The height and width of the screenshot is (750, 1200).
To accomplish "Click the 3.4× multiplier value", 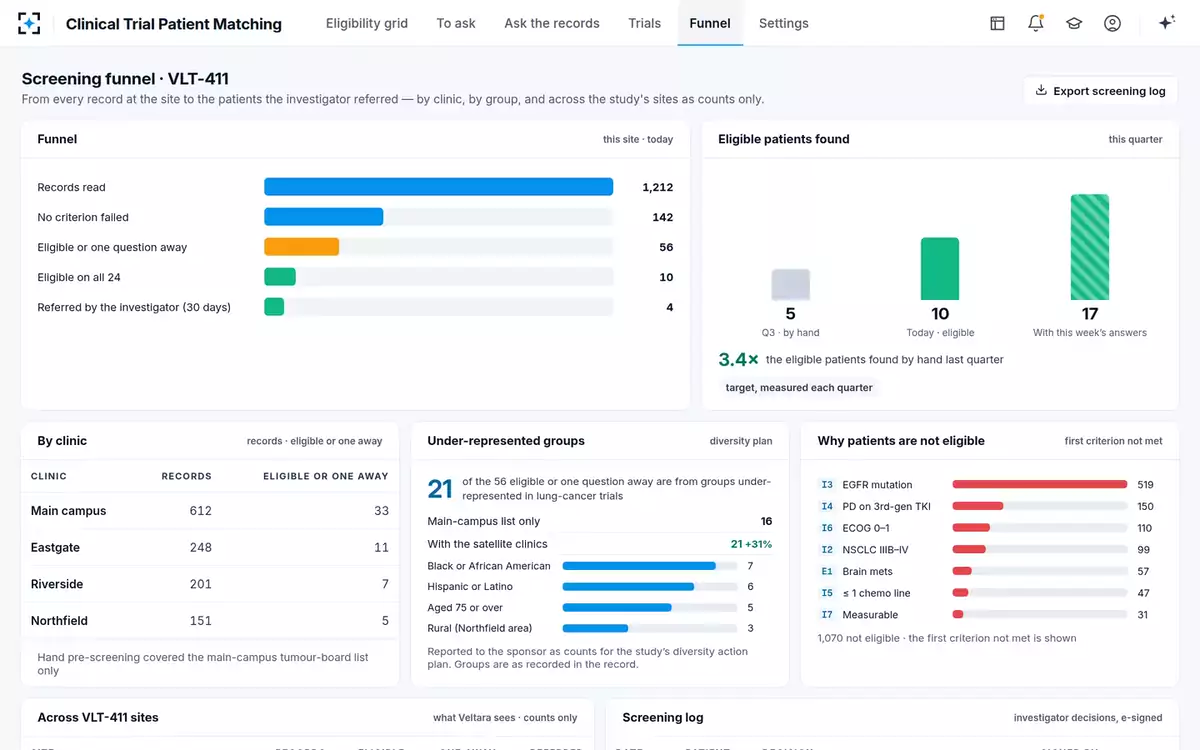I will click(738, 359).
